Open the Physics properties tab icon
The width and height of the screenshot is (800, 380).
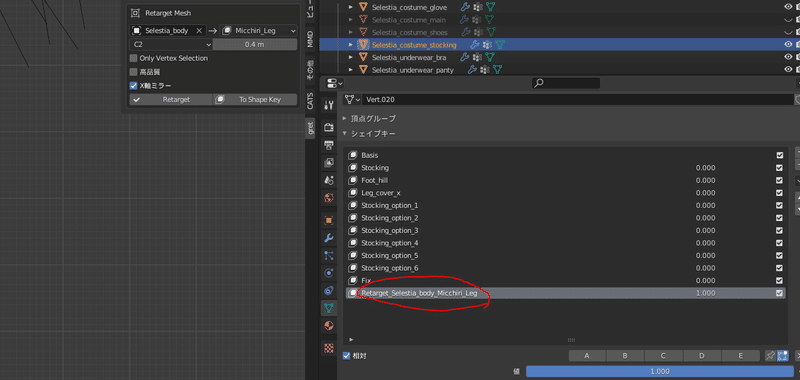329,273
